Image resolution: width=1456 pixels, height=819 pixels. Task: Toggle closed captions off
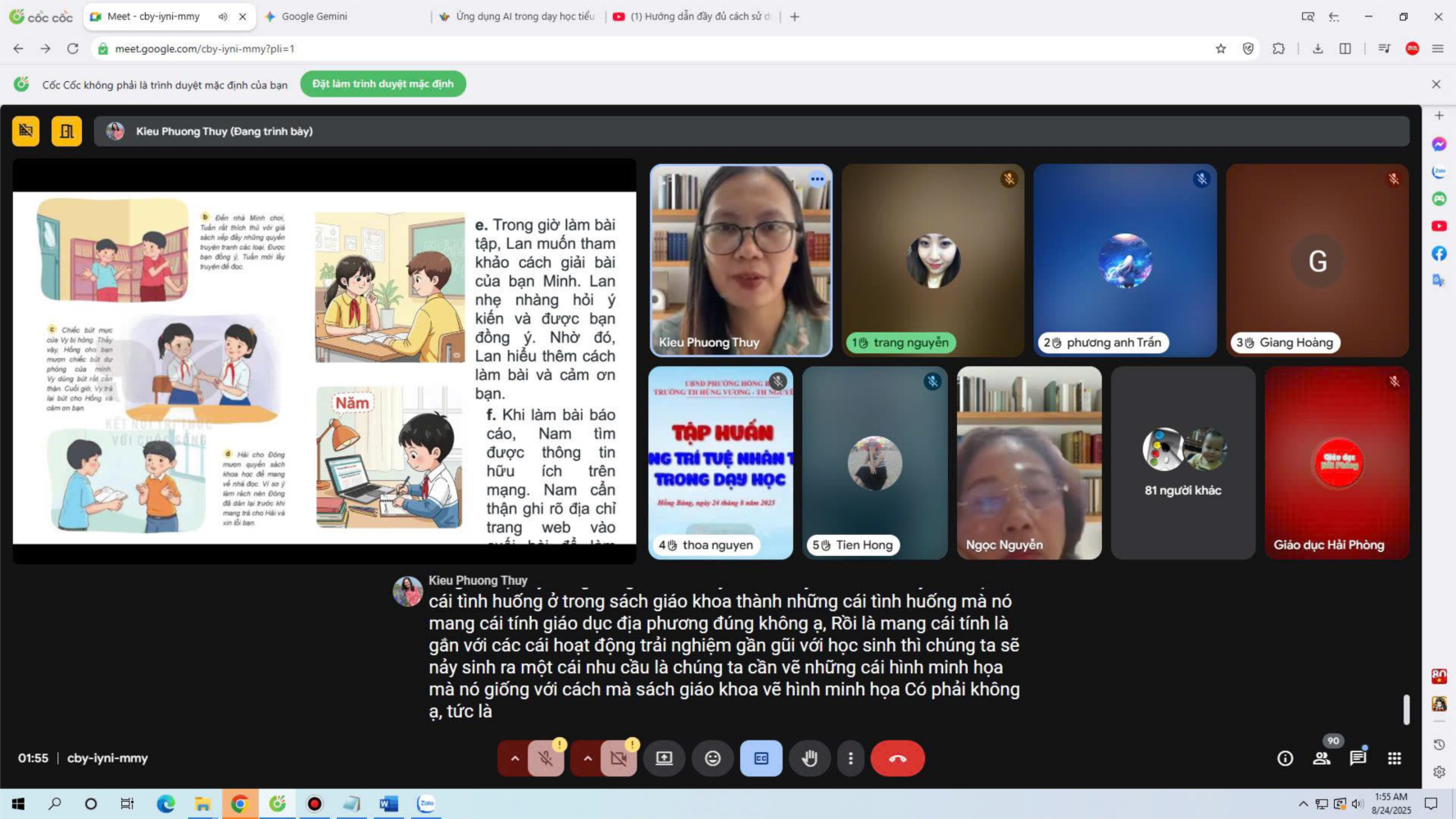[x=761, y=758]
